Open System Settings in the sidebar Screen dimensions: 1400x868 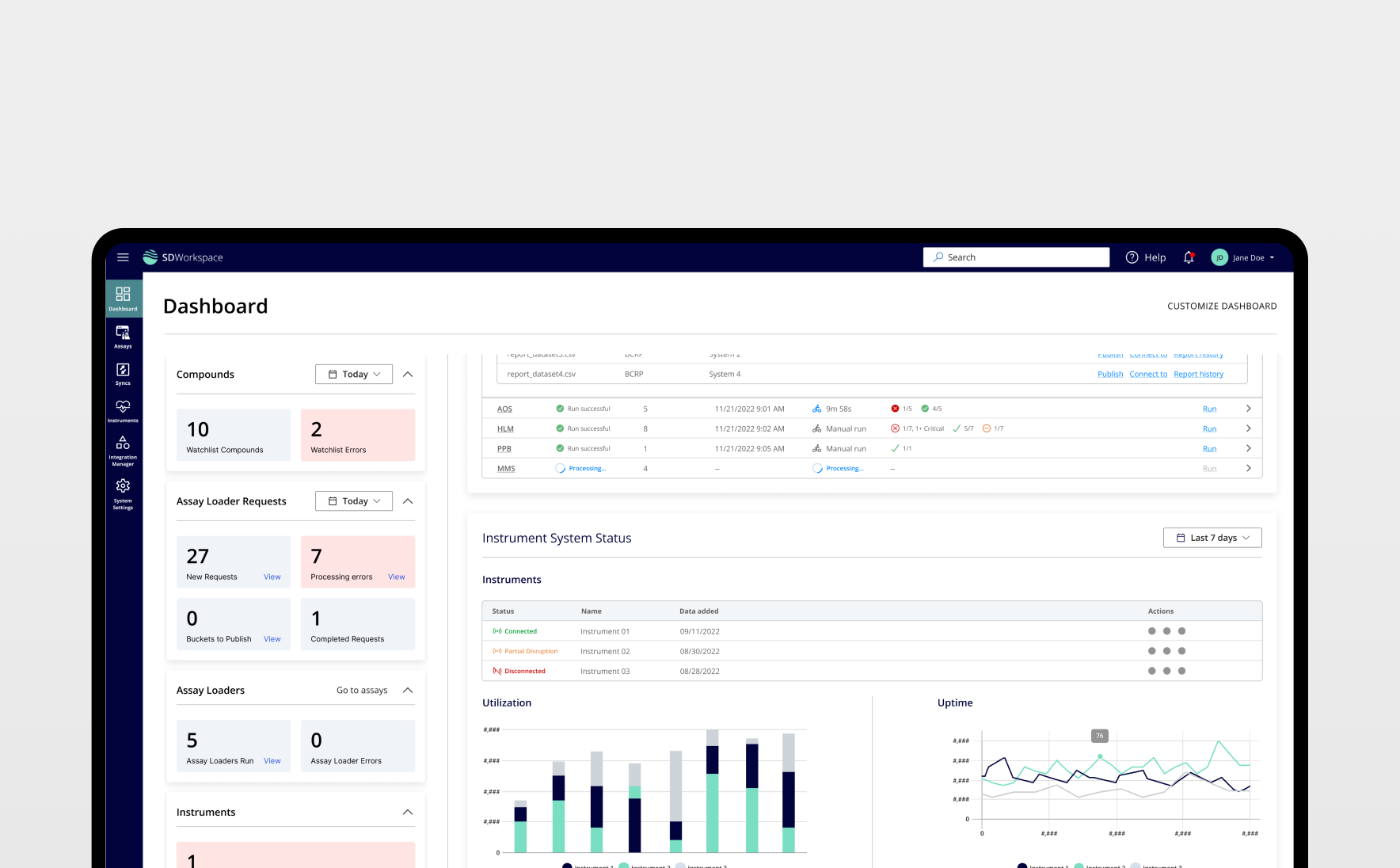pos(123,493)
